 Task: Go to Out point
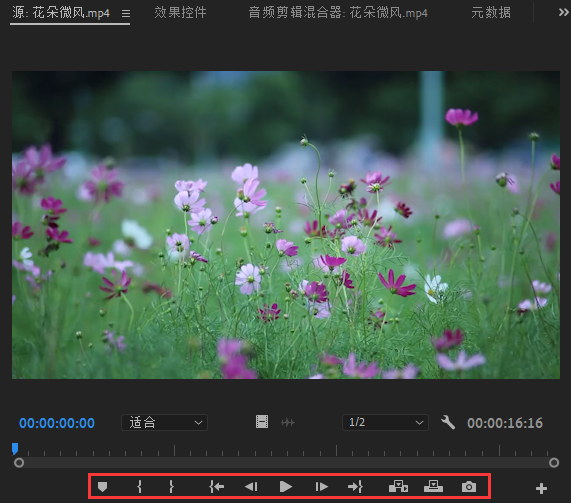coord(355,487)
